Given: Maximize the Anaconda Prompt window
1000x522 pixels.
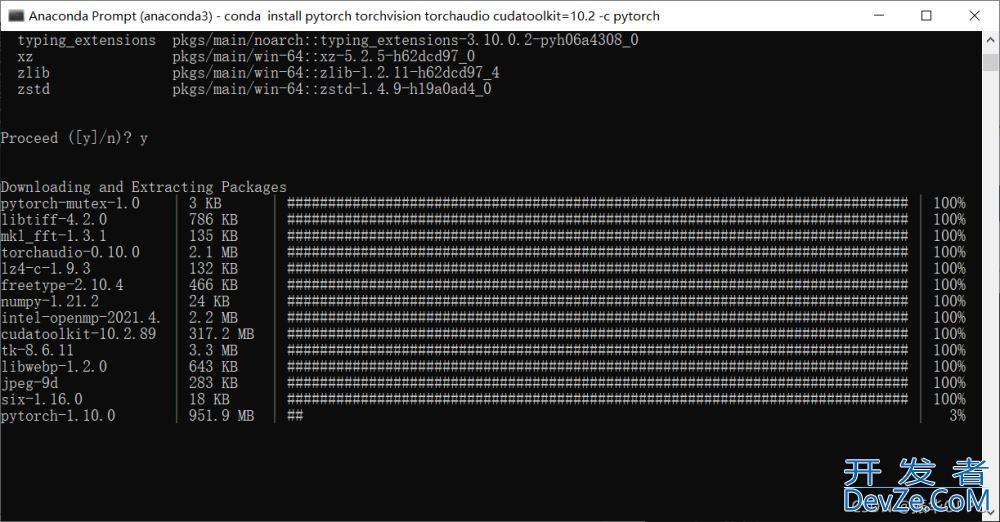Looking at the screenshot, I should coord(926,15).
